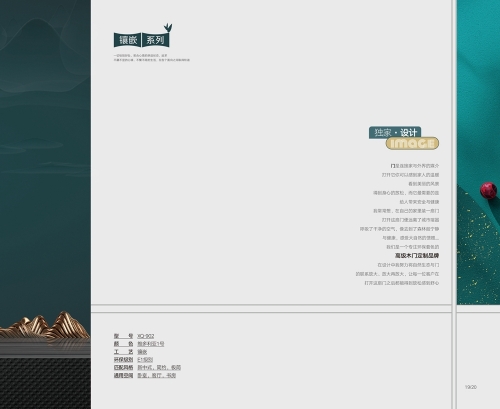This screenshot has height=409, width=500.
Task: Click the first paragraph line starting with 门
Action: click(415, 166)
